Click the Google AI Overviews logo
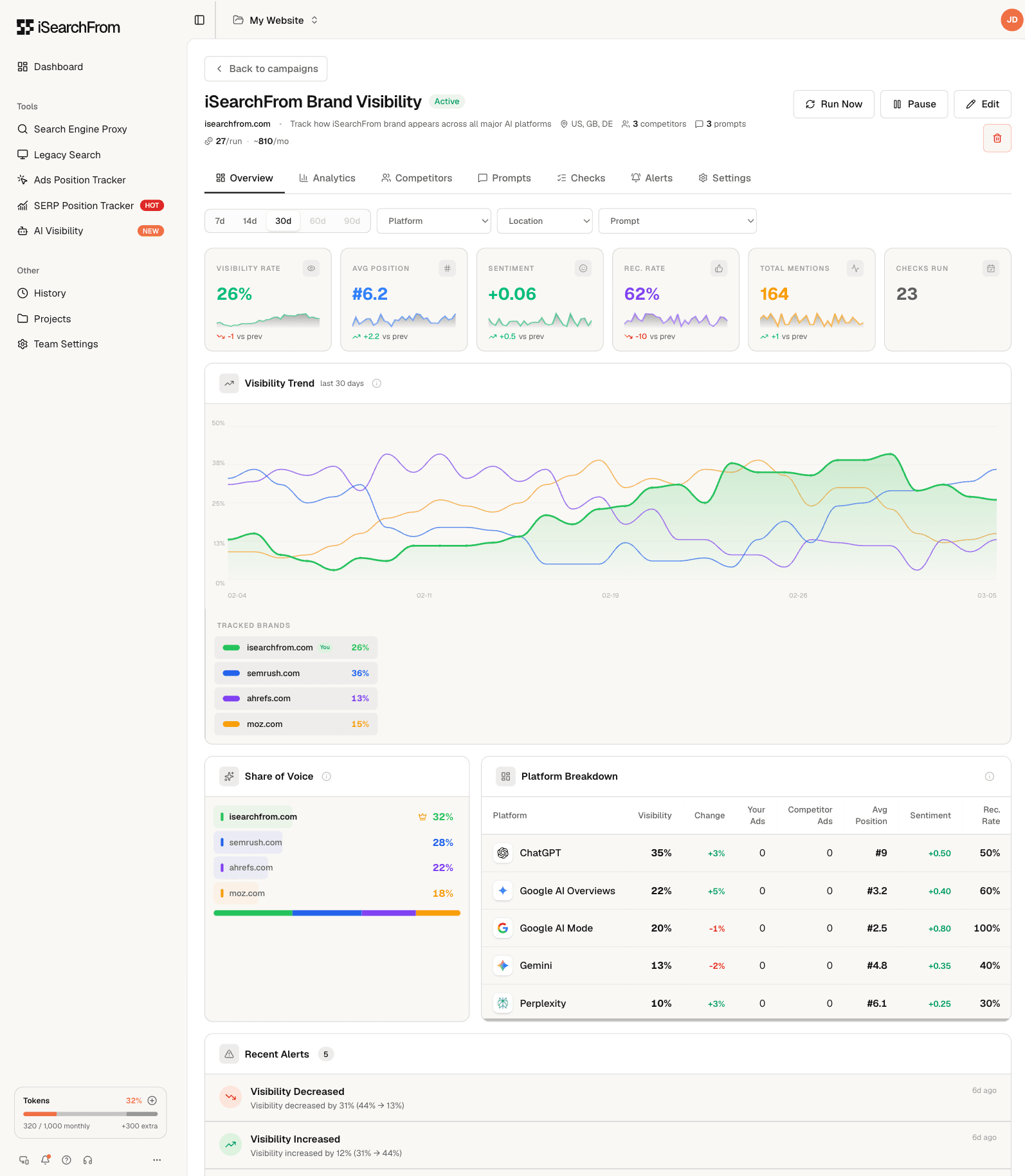This screenshot has width=1025, height=1176. pos(503,890)
